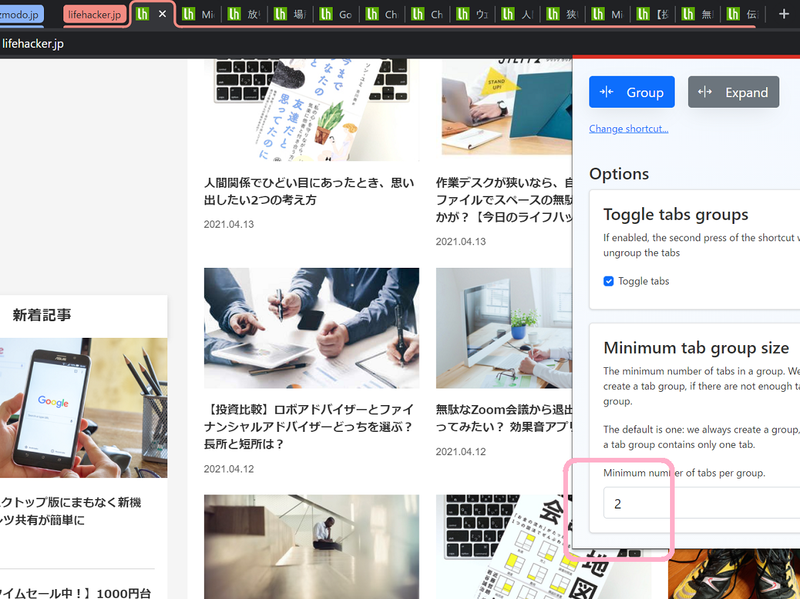Collapse the pink lifehacker.jp tab group
Screen dimensions: 800x599
(95, 14)
